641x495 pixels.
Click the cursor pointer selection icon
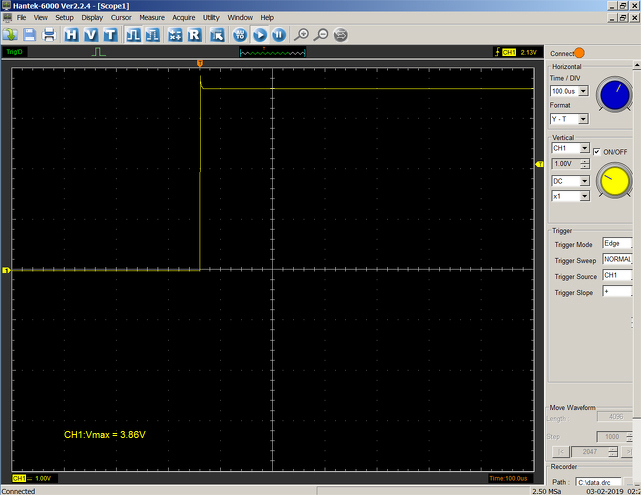pyautogui.click(x=217, y=35)
